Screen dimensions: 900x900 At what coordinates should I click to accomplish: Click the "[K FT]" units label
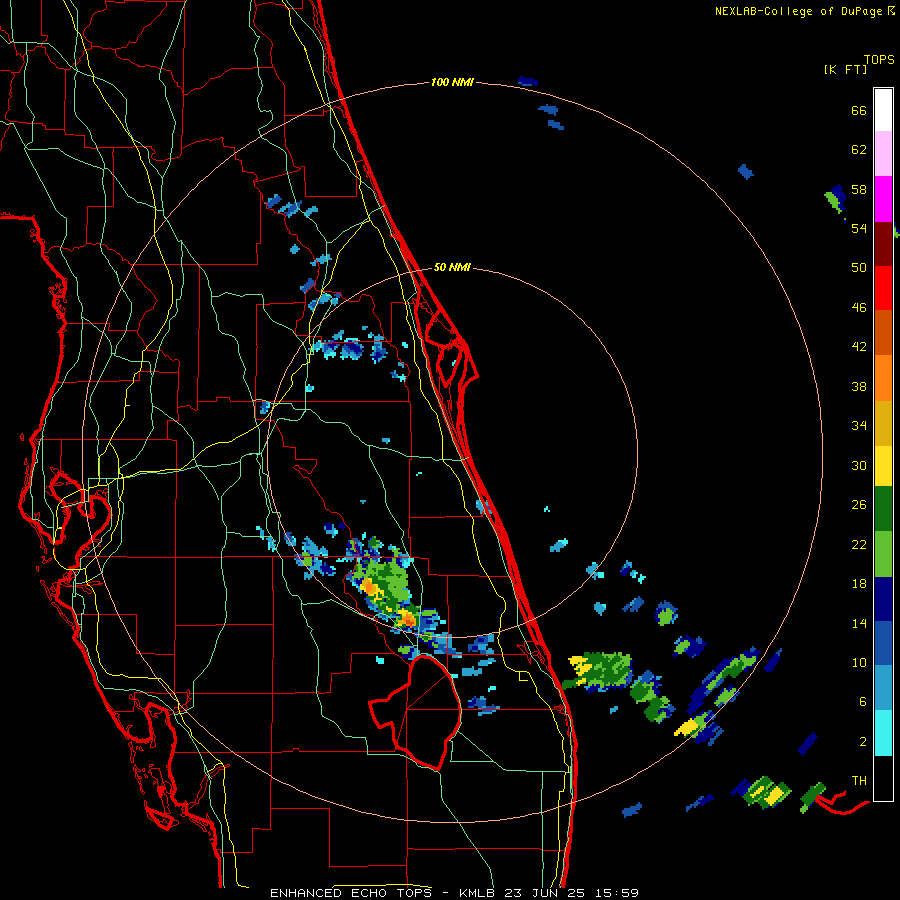[845, 69]
